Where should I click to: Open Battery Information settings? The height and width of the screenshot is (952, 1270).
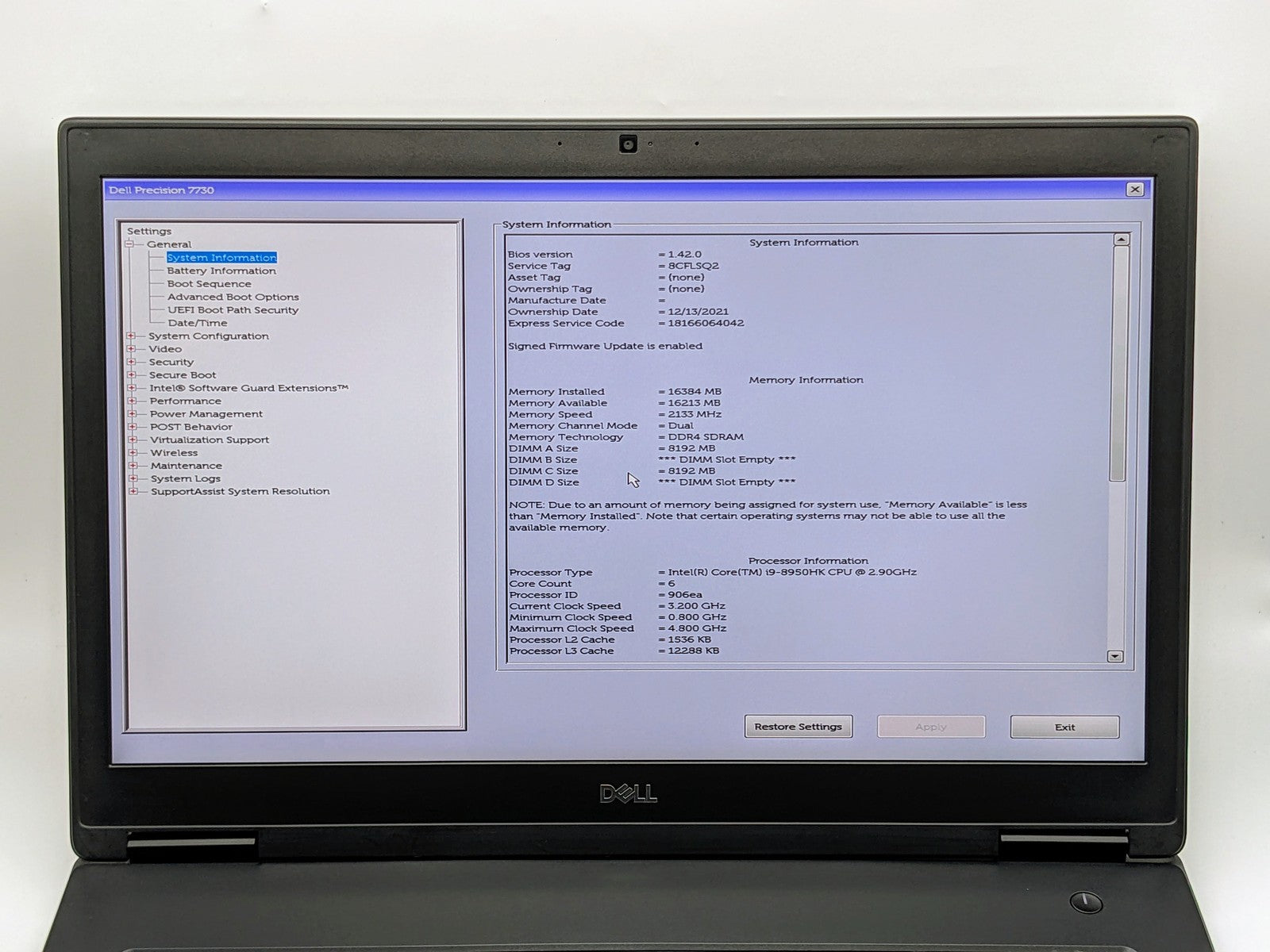coord(221,271)
